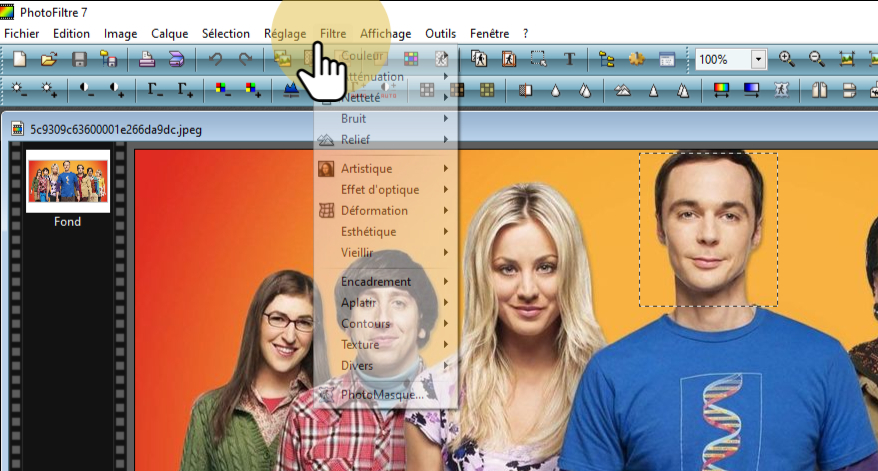
Task: Open the Fichier menu
Action: pyautogui.click(x=22, y=34)
